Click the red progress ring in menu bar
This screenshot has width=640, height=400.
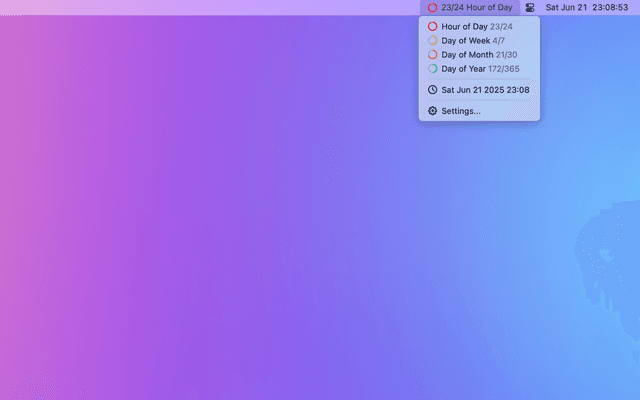click(432, 7)
